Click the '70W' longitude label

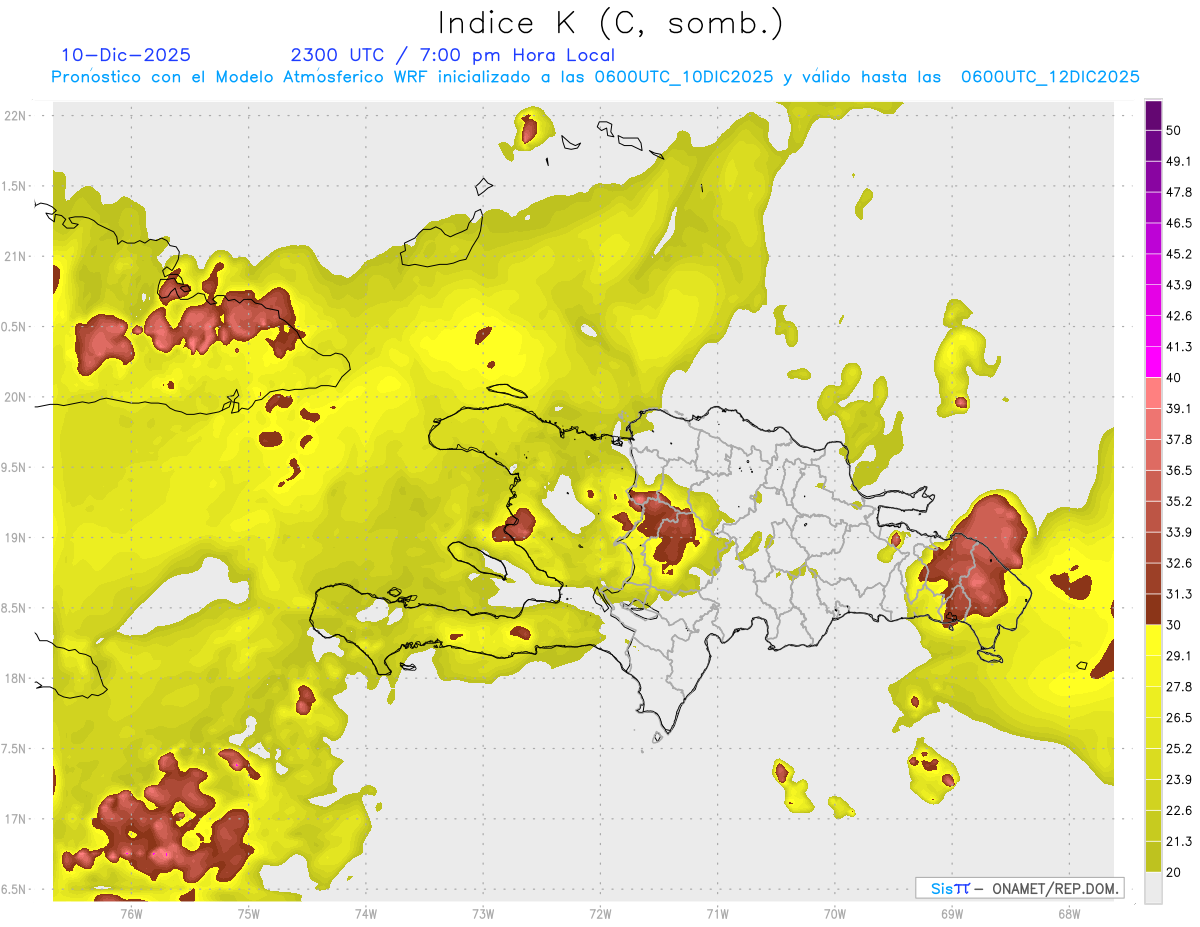coord(835,913)
